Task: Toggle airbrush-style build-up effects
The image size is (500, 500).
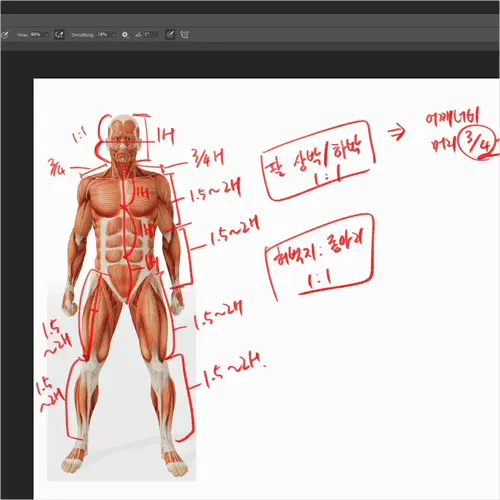Action: pos(59,35)
